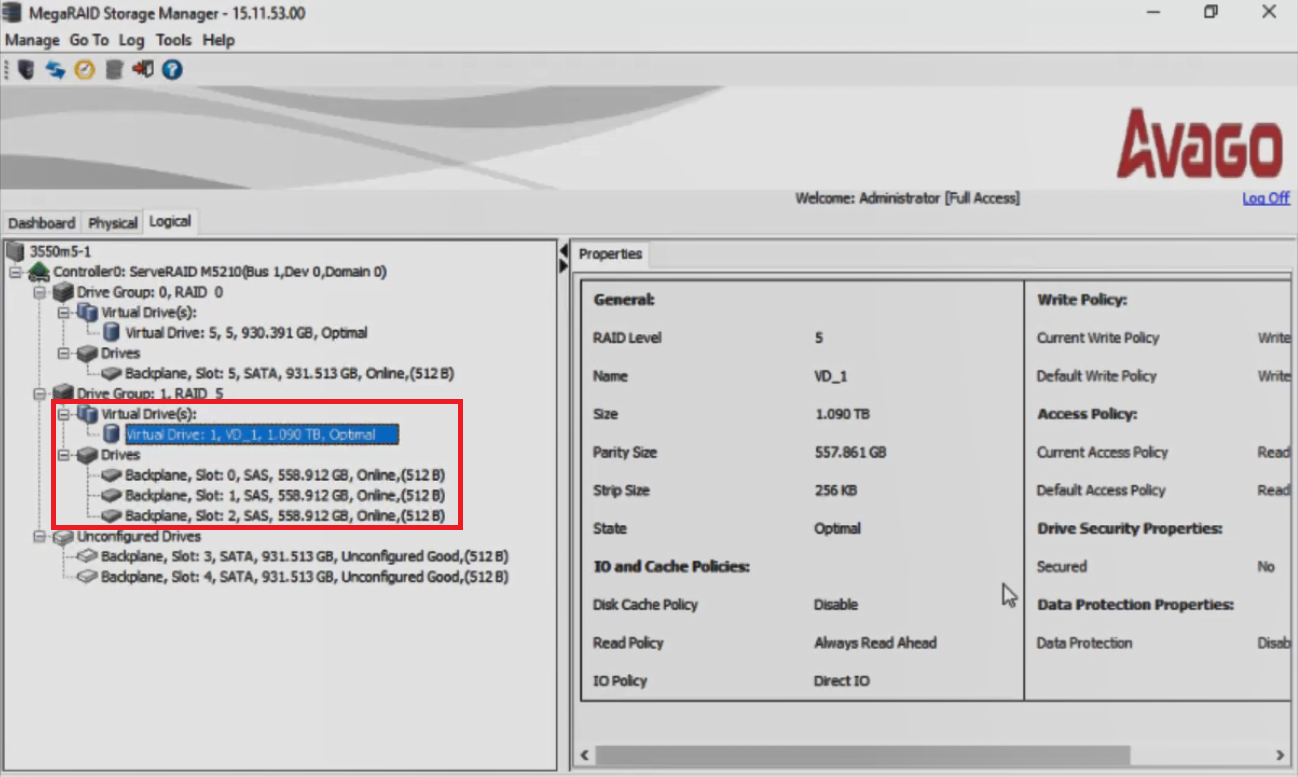This screenshot has width=1298, height=777.
Task: Collapse Virtual Drive(s) under Drive Group 0
Action: pyautogui.click(x=63, y=313)
